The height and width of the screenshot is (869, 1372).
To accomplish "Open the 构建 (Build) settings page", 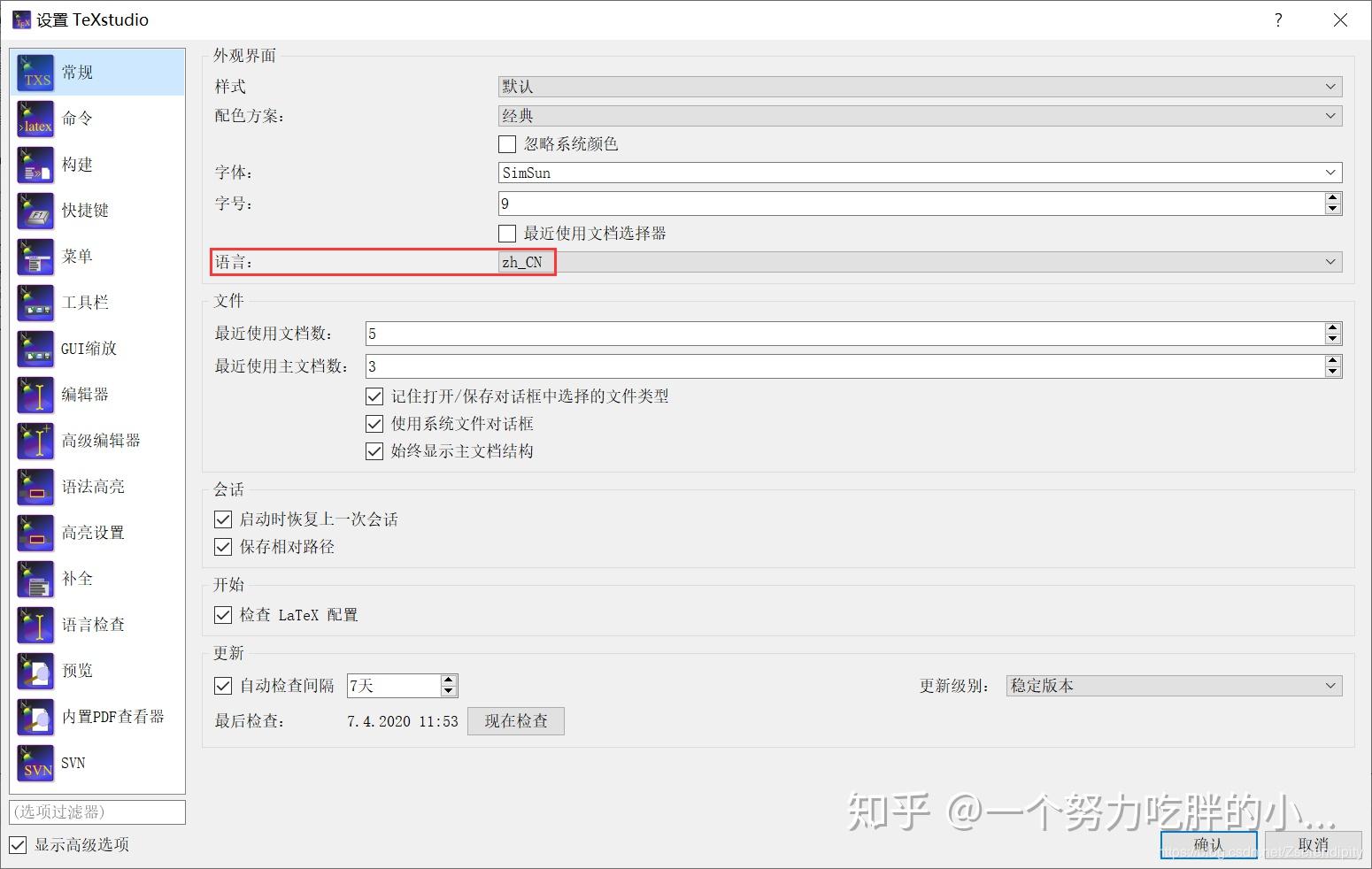I will [76, 164].
